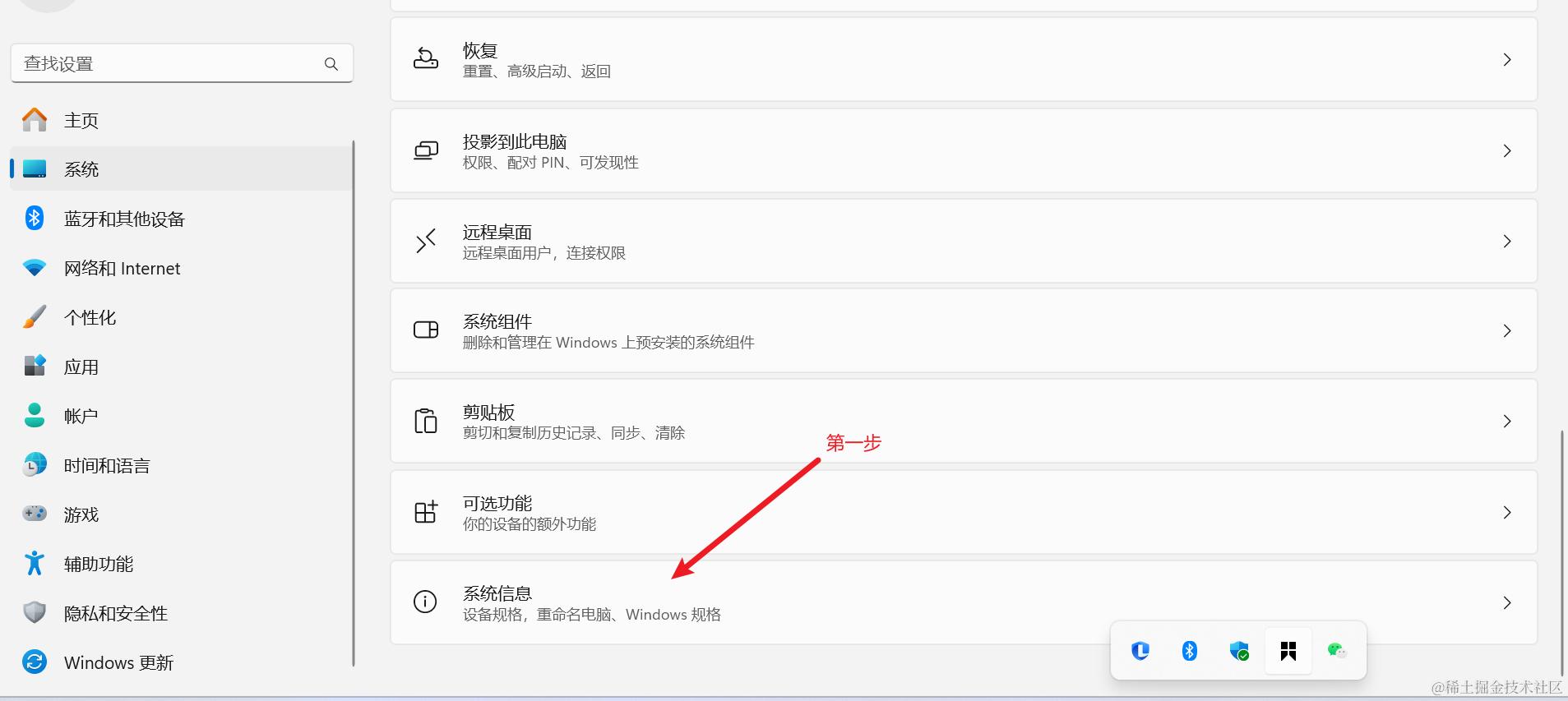Click the magnifier icon in search box
The image size is (1568, 701).
click(331, 64)
